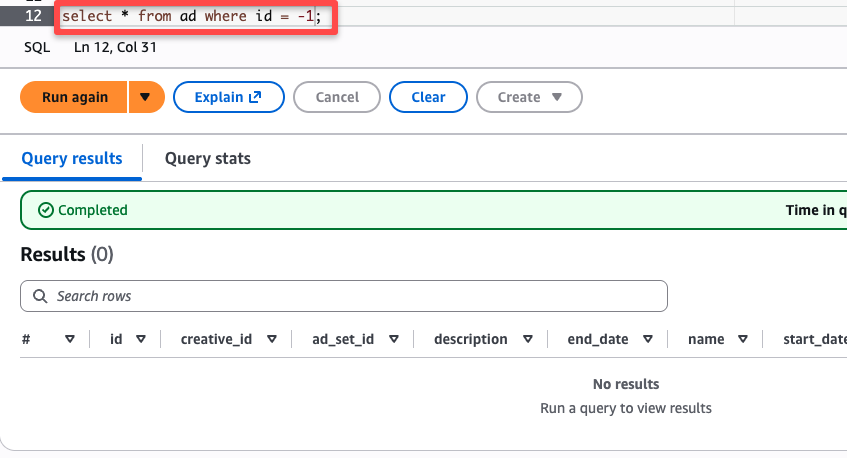The width and height of the screenshot is (847, 458).
Task: Click the Ln 12, Col 31 cursor position
Action: pyautogui.click(x=115, y=48)
